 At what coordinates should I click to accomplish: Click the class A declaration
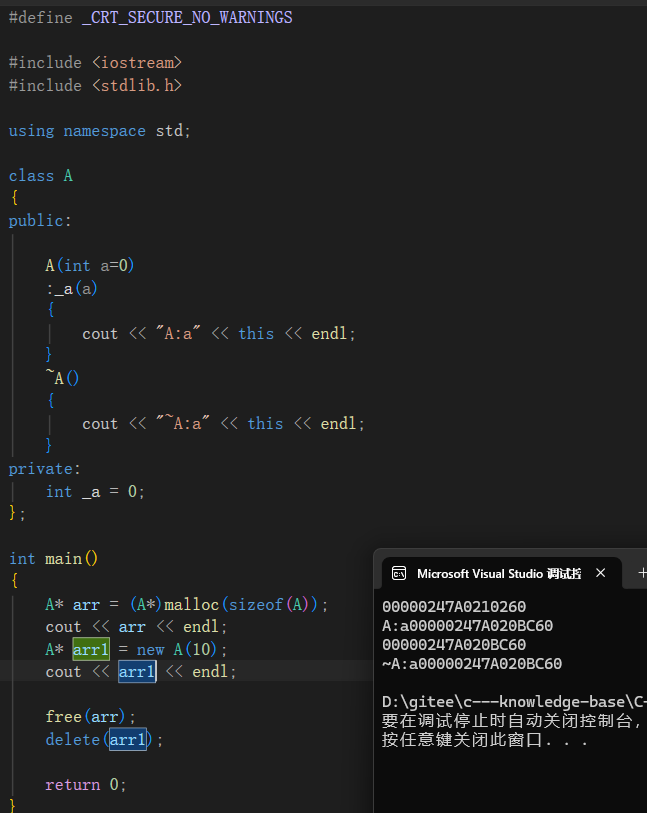(x=41, y=176)
